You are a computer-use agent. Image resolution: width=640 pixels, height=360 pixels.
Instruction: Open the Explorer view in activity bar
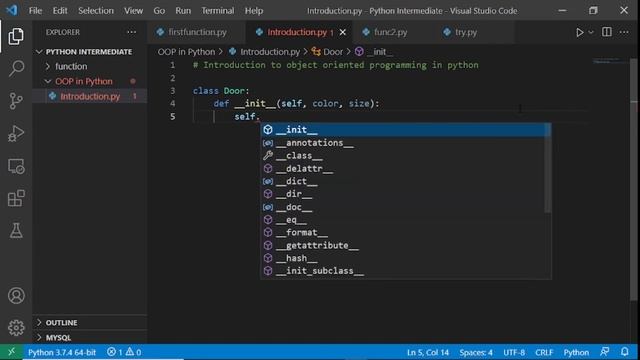click(16, 36)
